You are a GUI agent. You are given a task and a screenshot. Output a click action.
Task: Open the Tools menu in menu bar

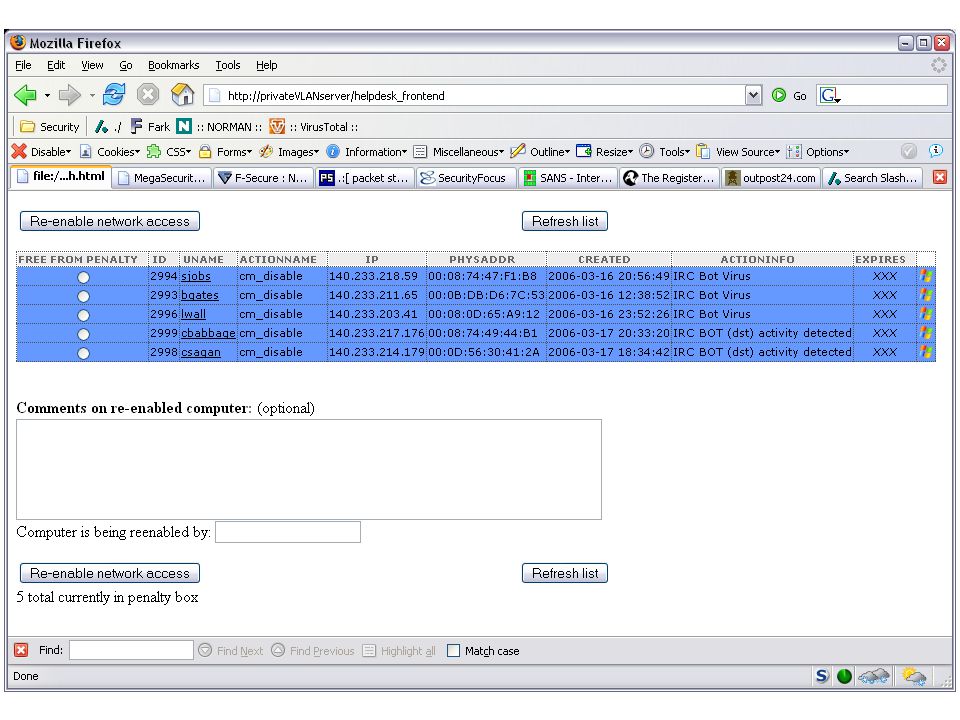coord(227,65)
